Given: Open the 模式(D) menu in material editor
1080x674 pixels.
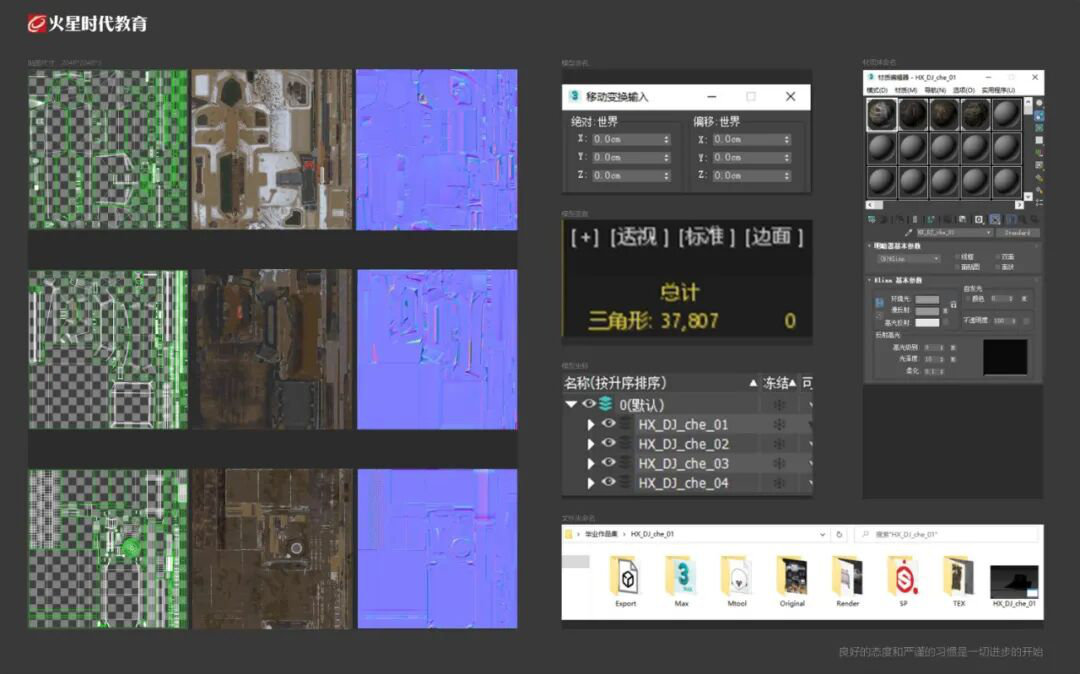Looking at the screenshot, I should pos(877,90).
